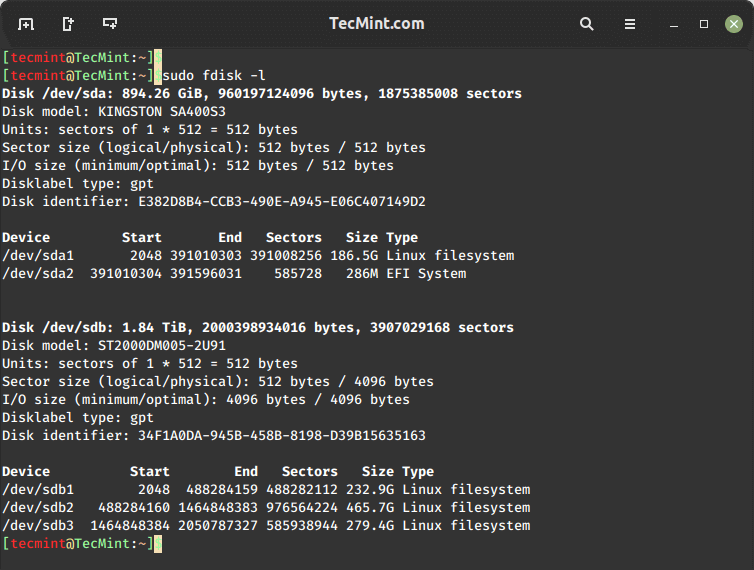Add a terminal to the right
754x570 pixels.
point(68,23)
